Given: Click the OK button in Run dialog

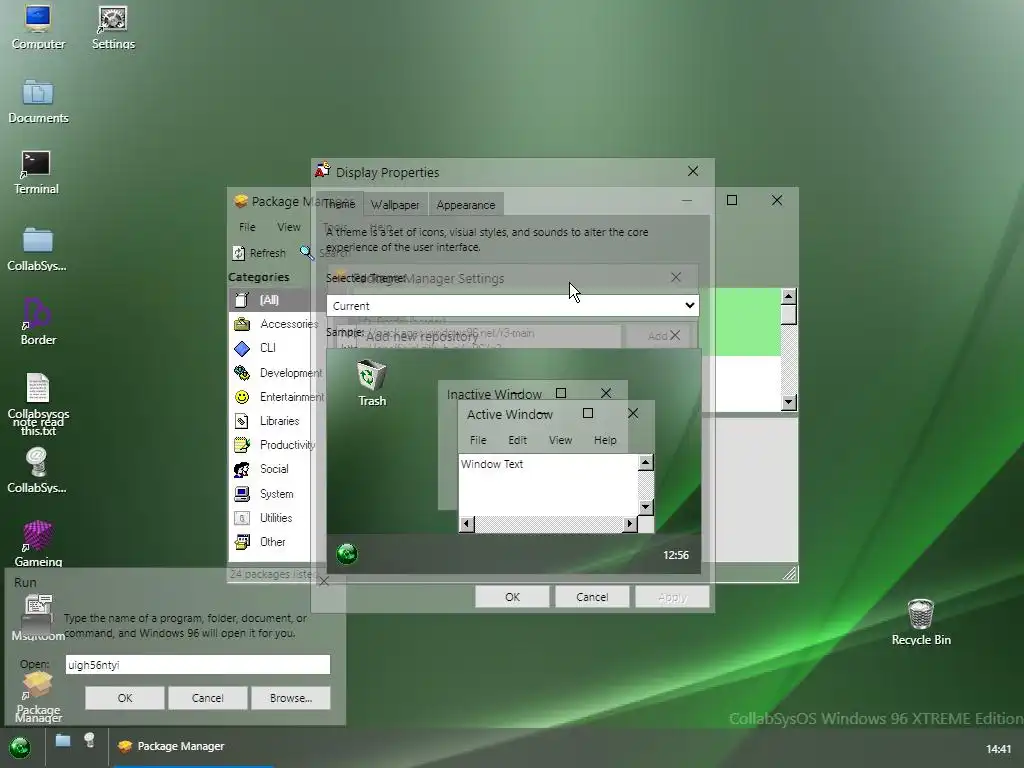Looking at the screenshot, I should coord(125,698).
